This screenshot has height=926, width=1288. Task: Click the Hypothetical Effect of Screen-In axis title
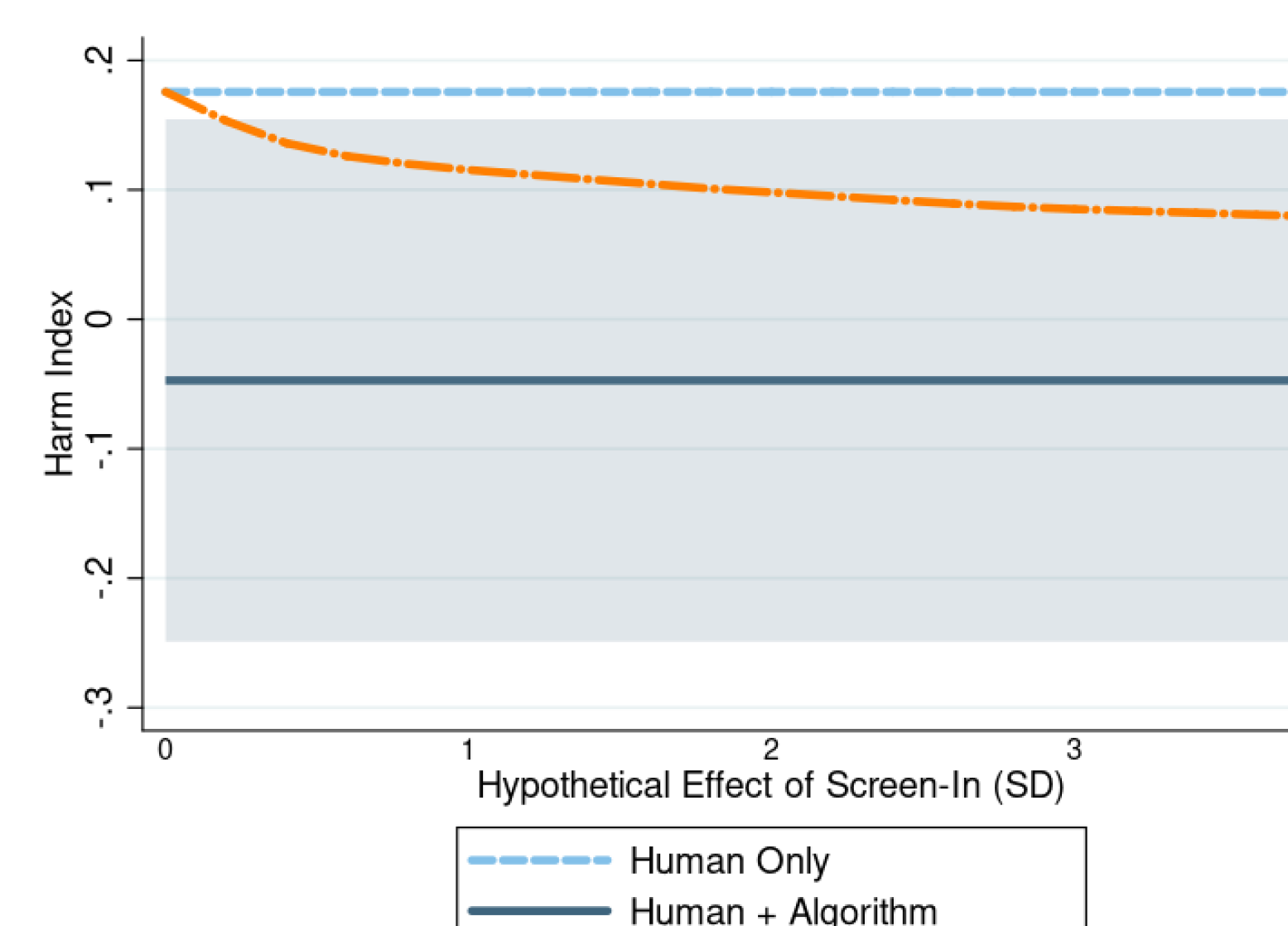click(x=770, y=785)
